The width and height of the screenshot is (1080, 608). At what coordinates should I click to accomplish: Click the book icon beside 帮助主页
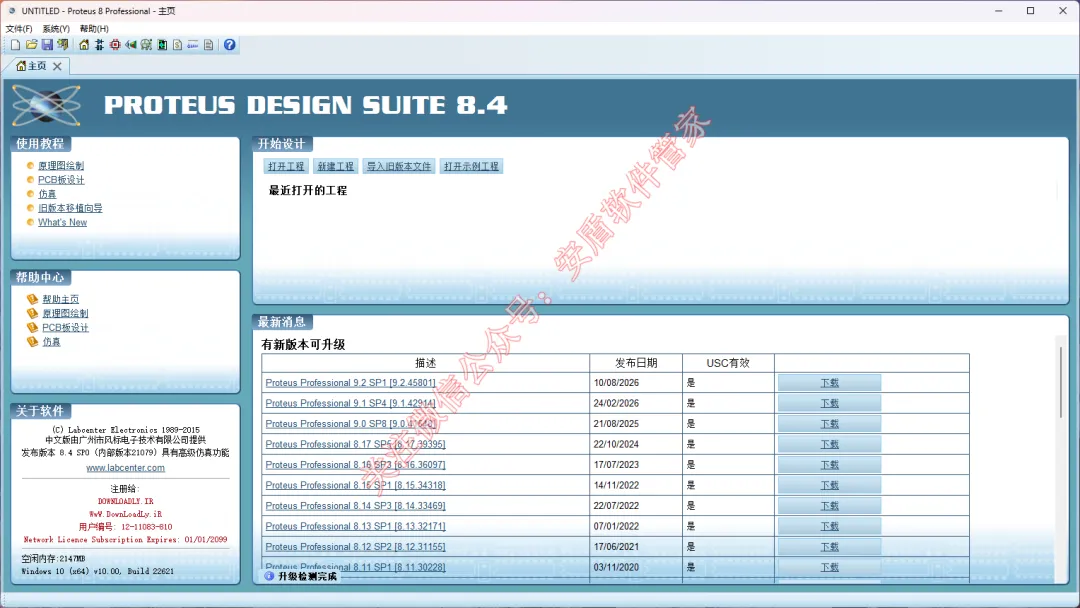coord(32,299)
